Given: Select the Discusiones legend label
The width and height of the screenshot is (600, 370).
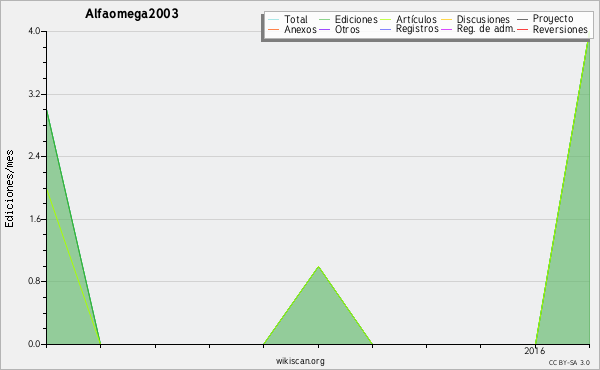Looking at the screenshot, I should click(483, 20).
